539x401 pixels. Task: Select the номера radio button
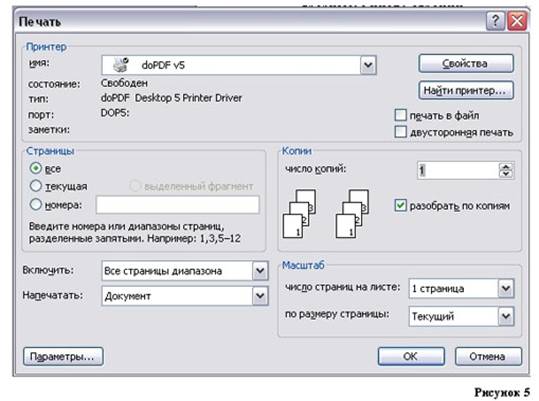35,204
